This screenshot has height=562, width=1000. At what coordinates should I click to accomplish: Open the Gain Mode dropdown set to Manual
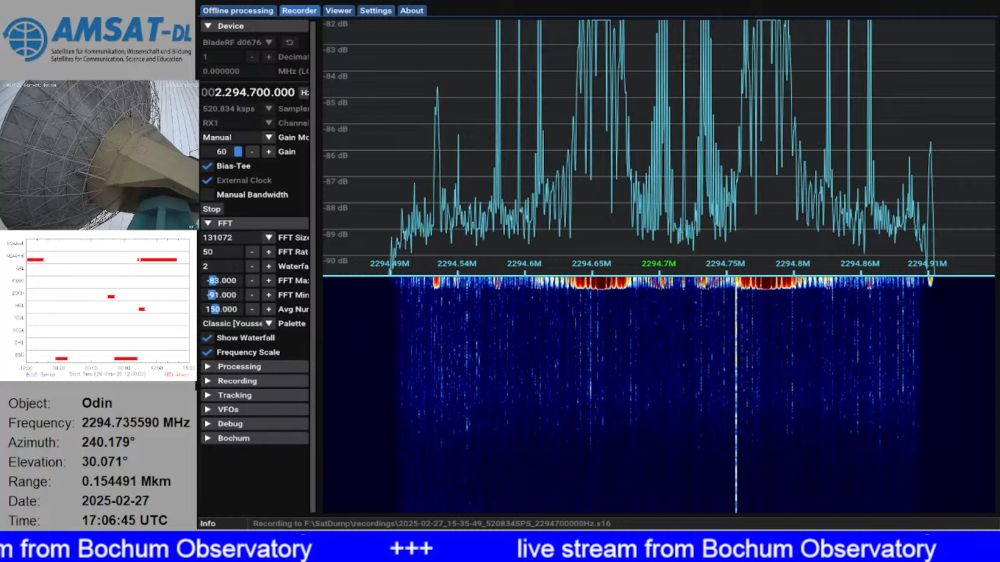click(268, 137)
